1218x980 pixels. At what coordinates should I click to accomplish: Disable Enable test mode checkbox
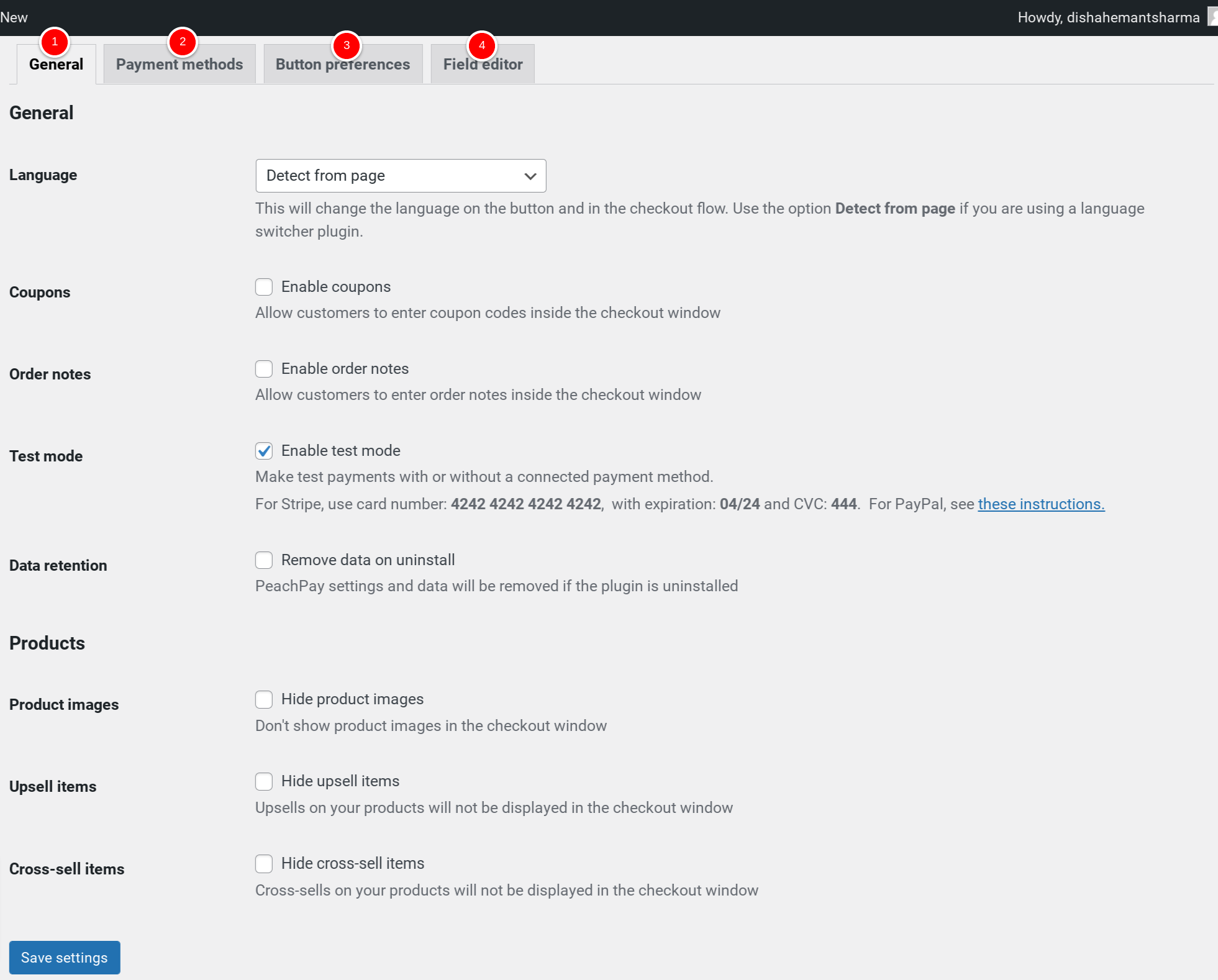[264, 451]
